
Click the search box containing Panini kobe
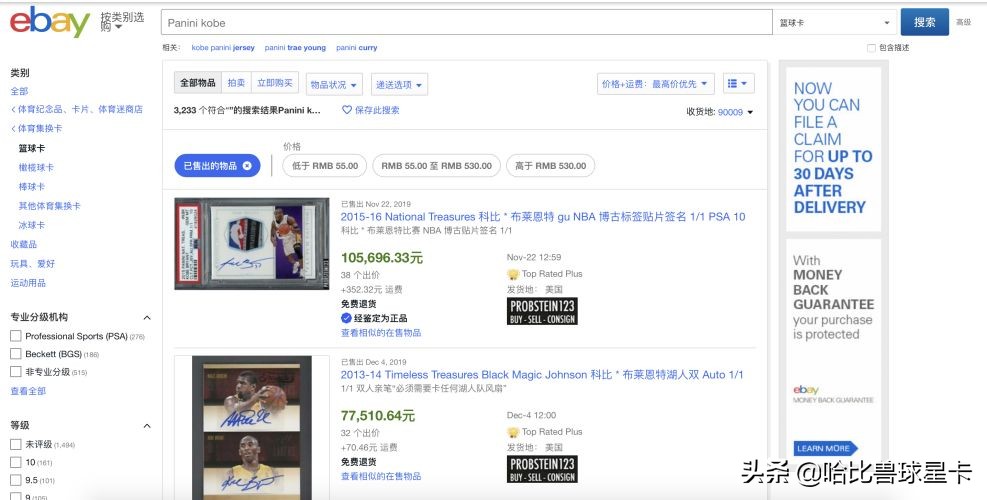click(x=465, y=22)
